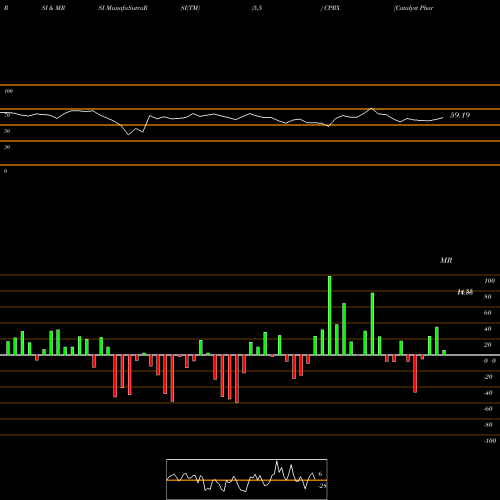Click the 'SI(TM)' header label

pos(190,8)
